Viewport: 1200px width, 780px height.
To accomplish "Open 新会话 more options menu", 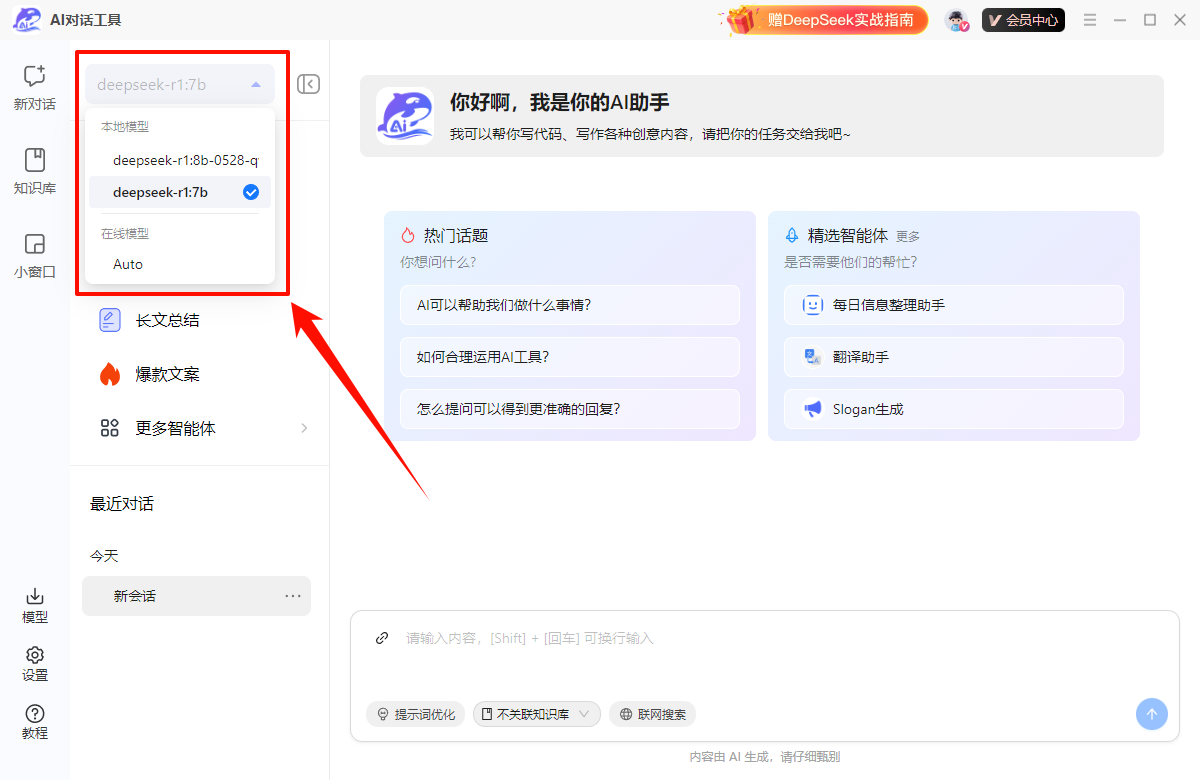I will (x=293, y=596).
